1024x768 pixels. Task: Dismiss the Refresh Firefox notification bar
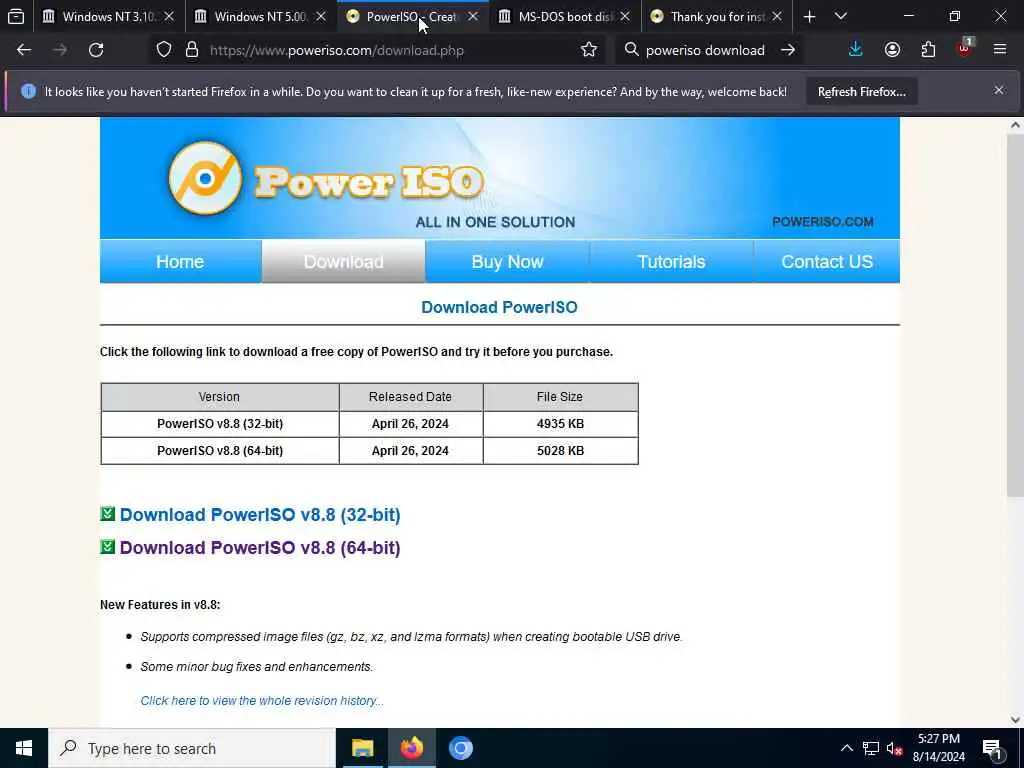(999, 90)
